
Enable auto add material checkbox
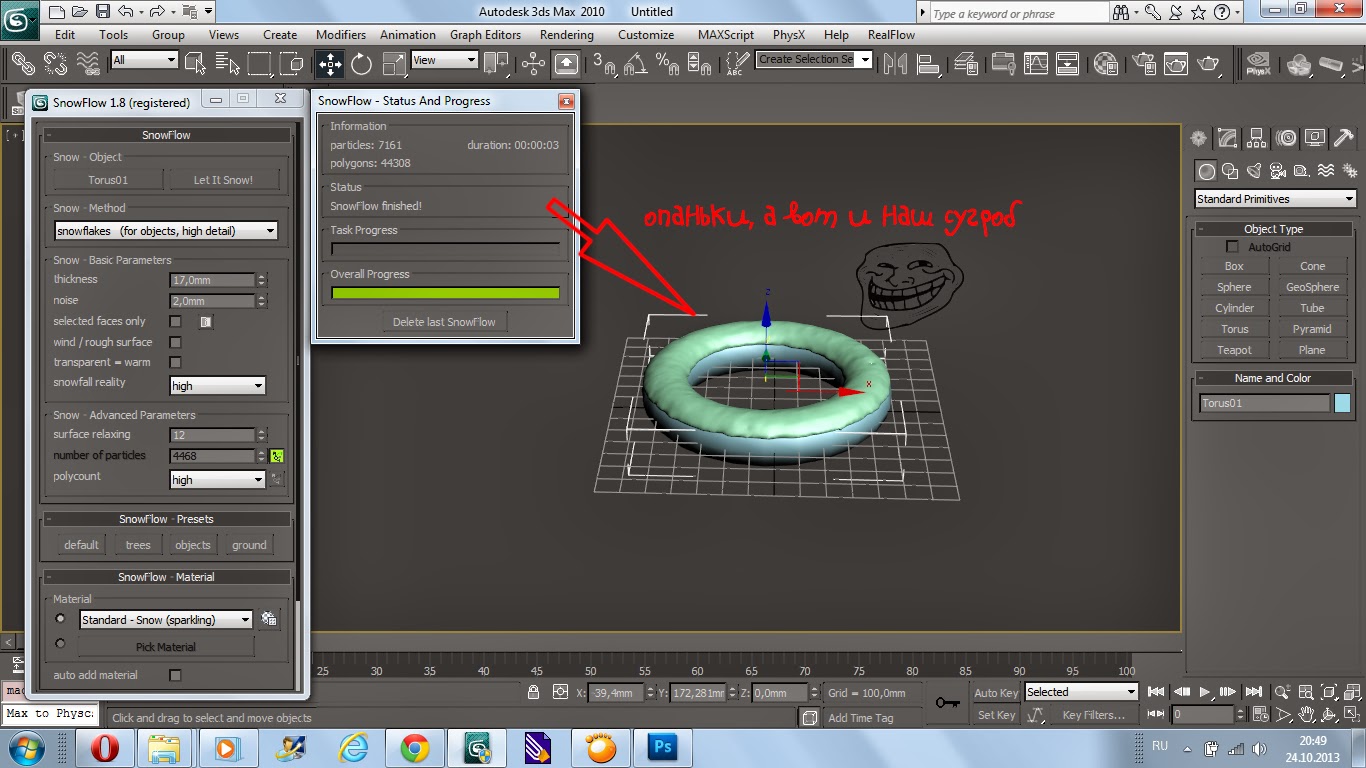pyautogui.click(x=176, y=675)
